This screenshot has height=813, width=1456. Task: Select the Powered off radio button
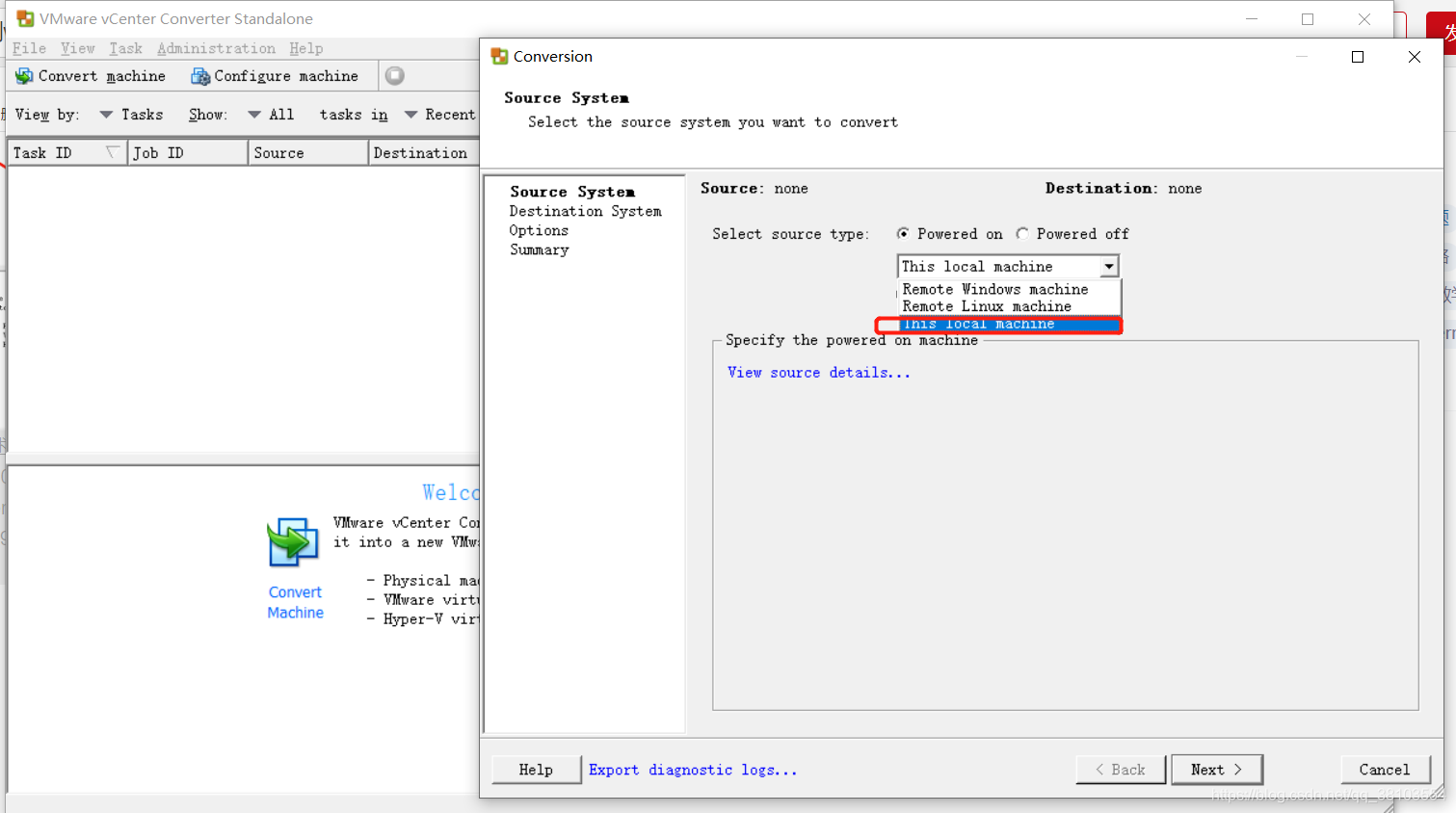[x=1022, y=233]
